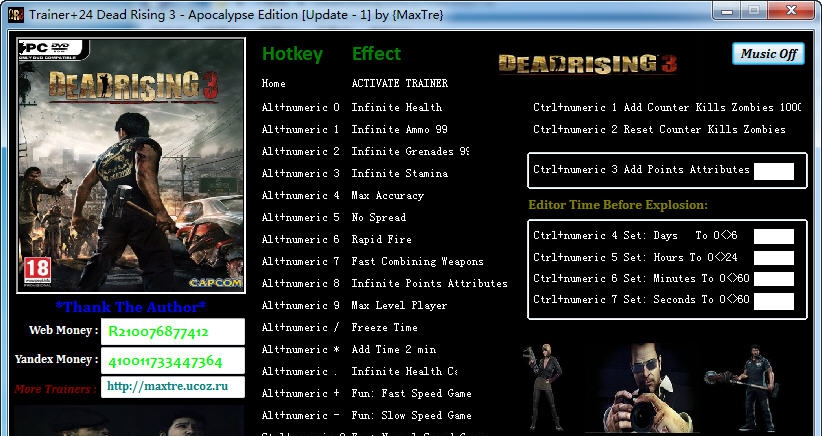Toggle the Music Off button
822x436 pixels.
click(x=768, y=54)
